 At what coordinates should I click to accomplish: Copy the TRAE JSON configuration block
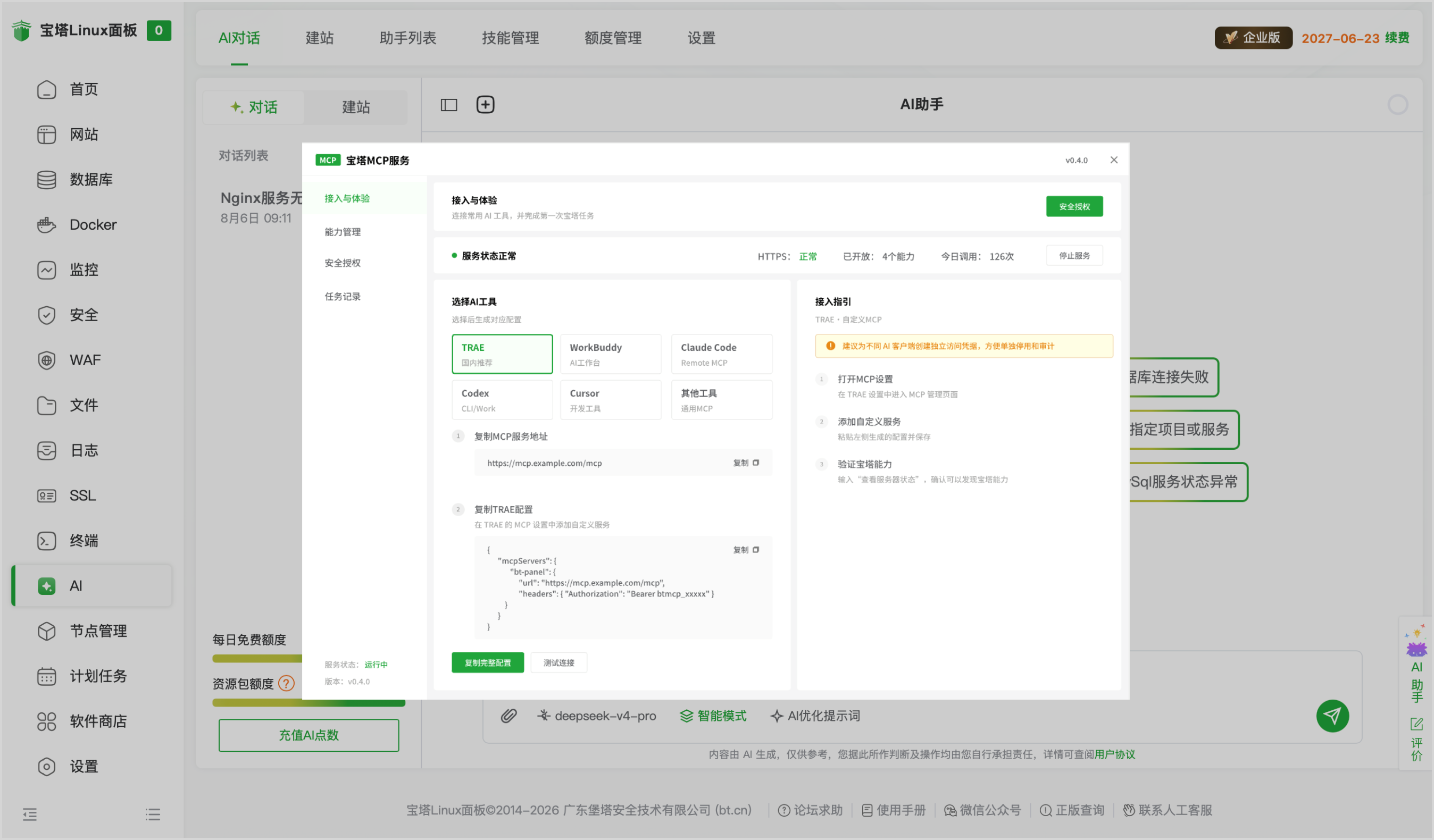tap(746, 550)
